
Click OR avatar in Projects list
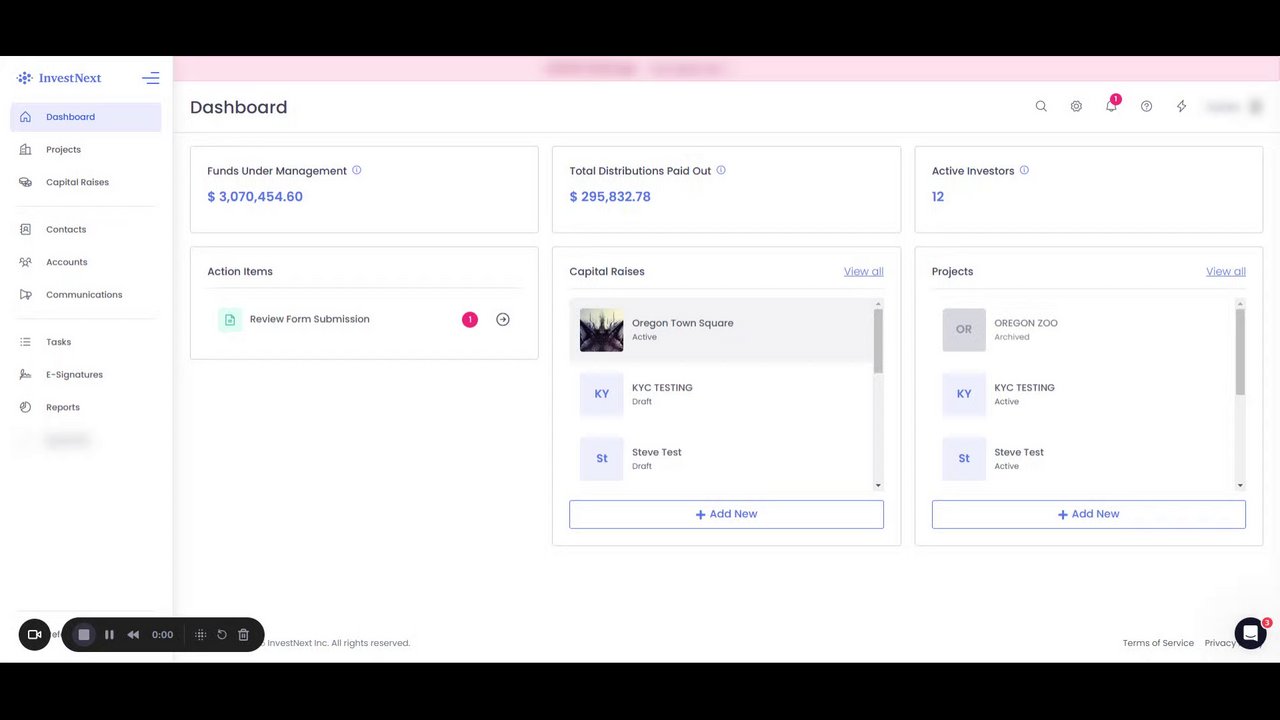point(963,330)
